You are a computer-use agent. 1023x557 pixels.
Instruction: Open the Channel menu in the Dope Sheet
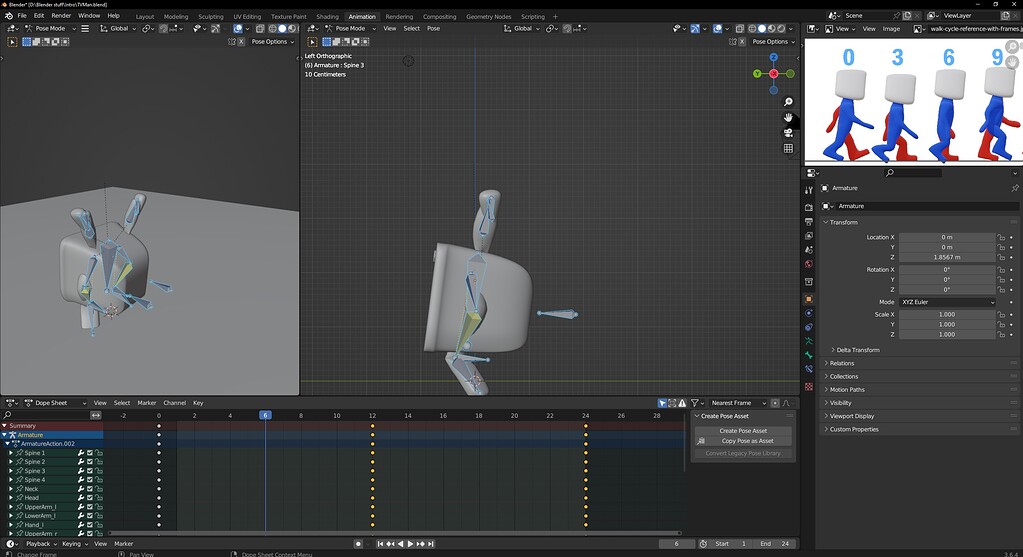pos(174,403)
